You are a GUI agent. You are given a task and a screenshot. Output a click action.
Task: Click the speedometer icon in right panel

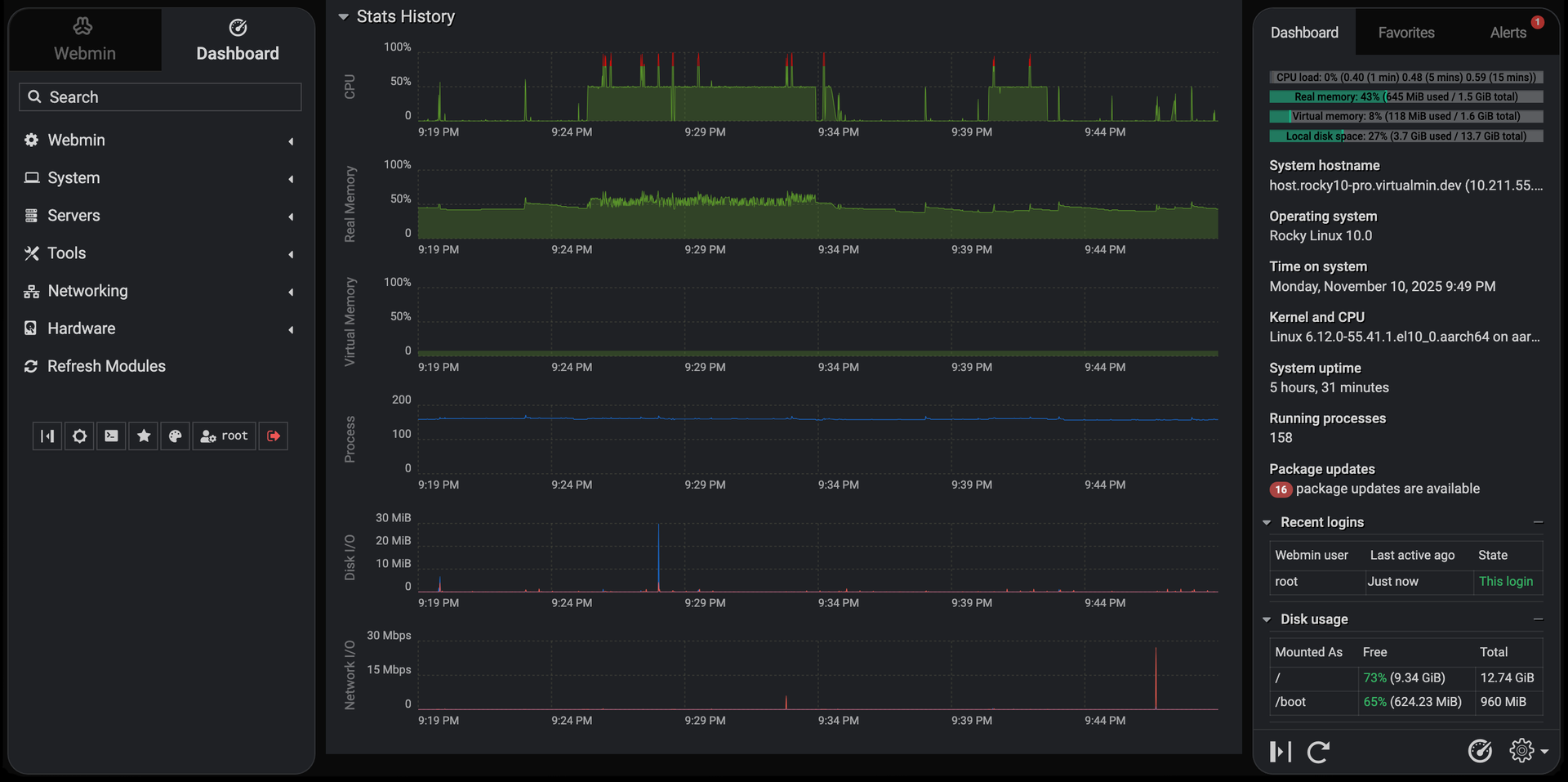pyautogui.click(x=1480, y=750)
